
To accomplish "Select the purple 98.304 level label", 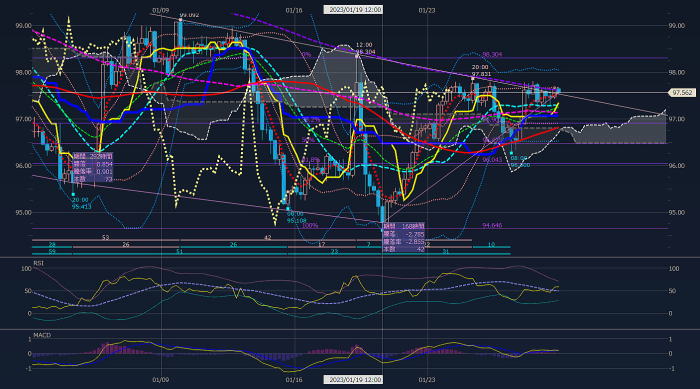I will pyautogui.click(x=492, y=54).
